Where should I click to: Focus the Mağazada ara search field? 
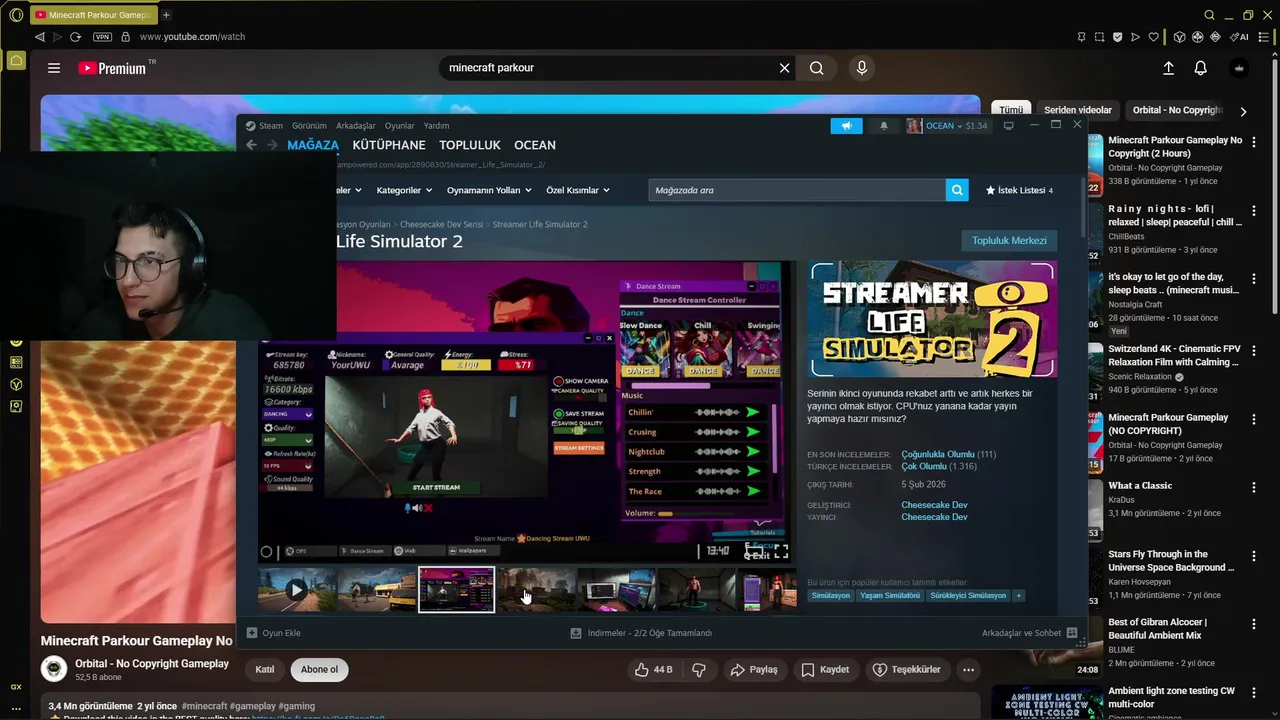(797, 190)
